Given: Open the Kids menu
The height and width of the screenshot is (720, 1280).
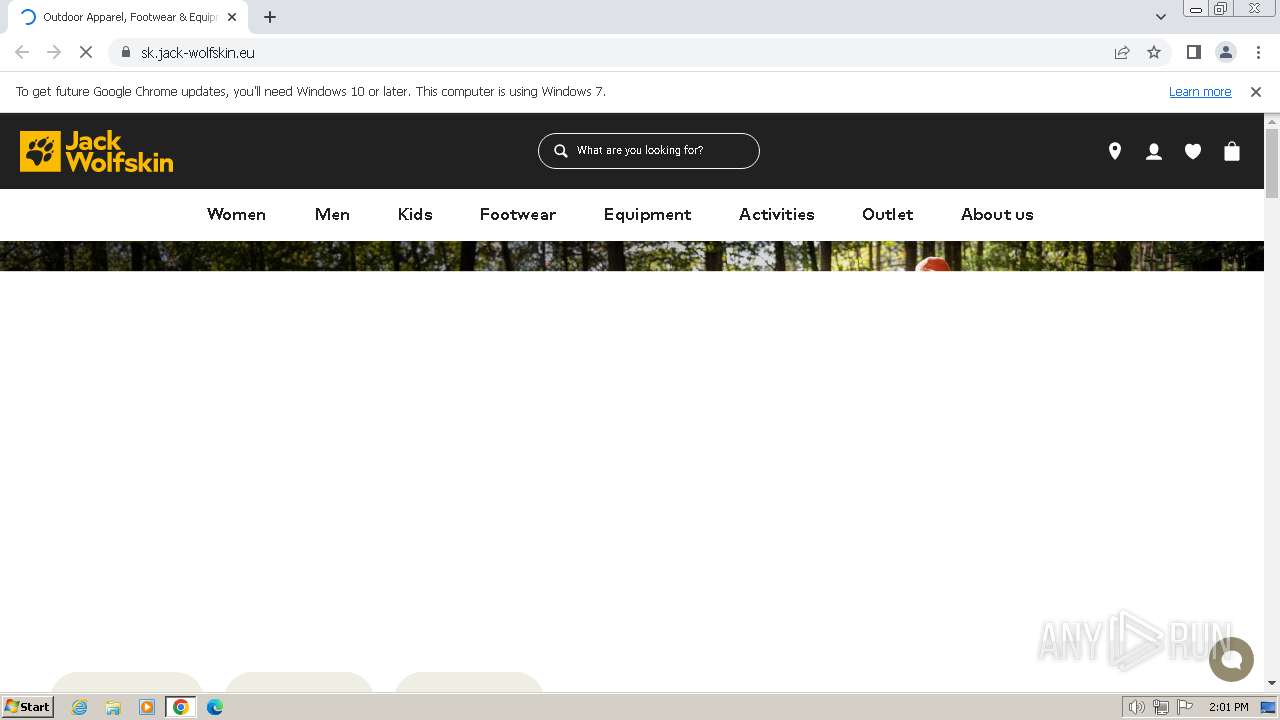Looking at the screenshot, I should (x=415, y=214).
